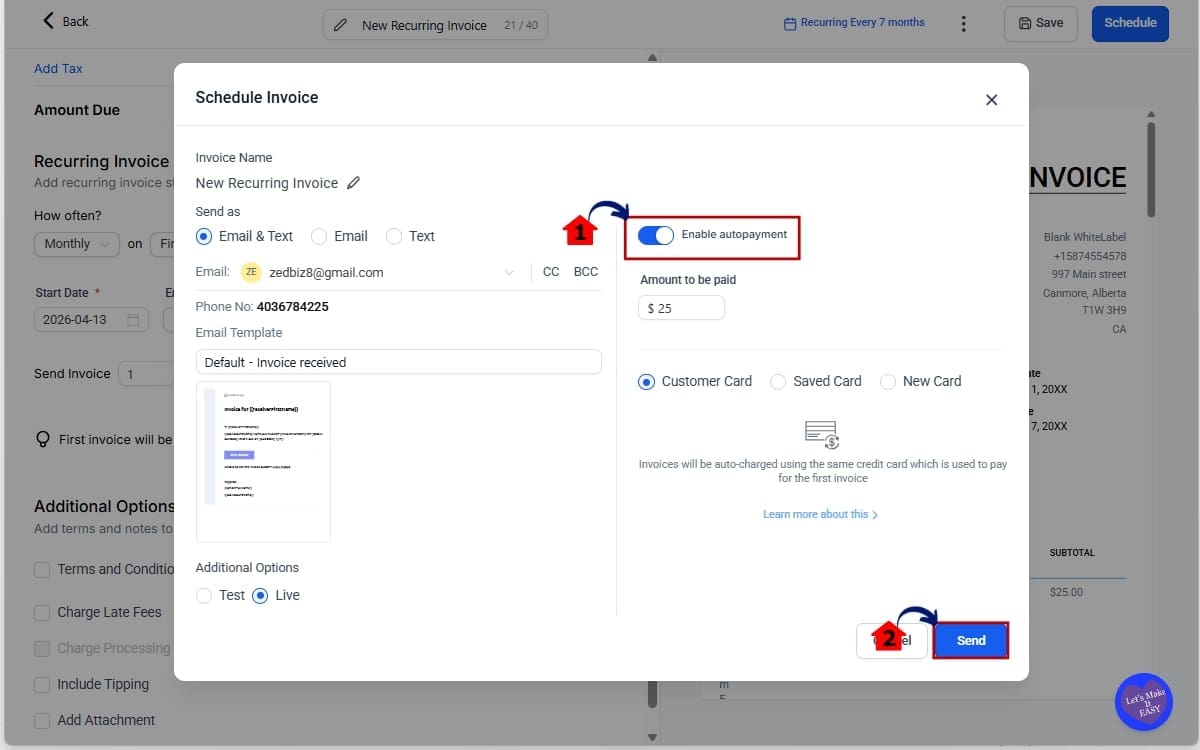Expand the email recipient dropdown chevron
Screen dimensions: 1200x750
[x=509, y=272]
